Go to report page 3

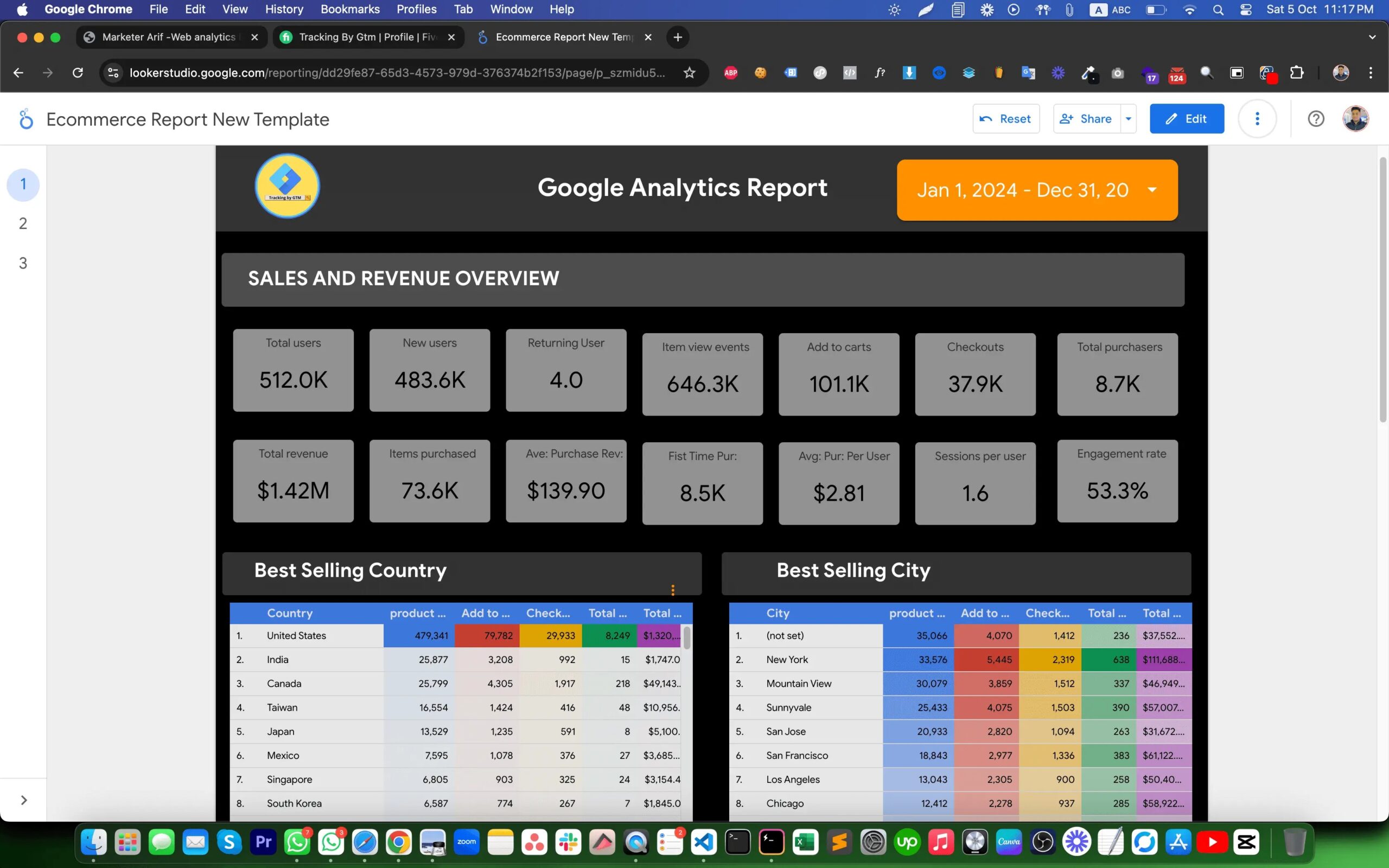pos(23,263)
